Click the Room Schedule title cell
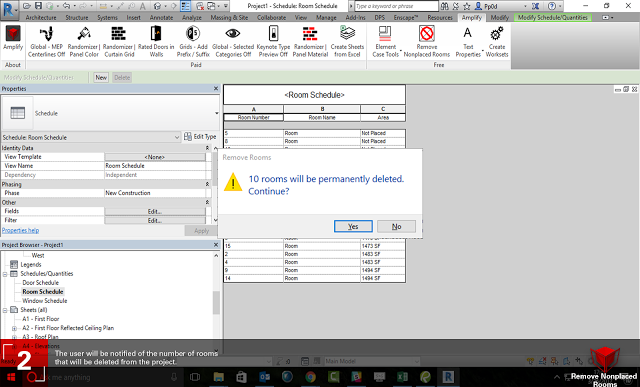Screen dimensions: 640x387 314,95
